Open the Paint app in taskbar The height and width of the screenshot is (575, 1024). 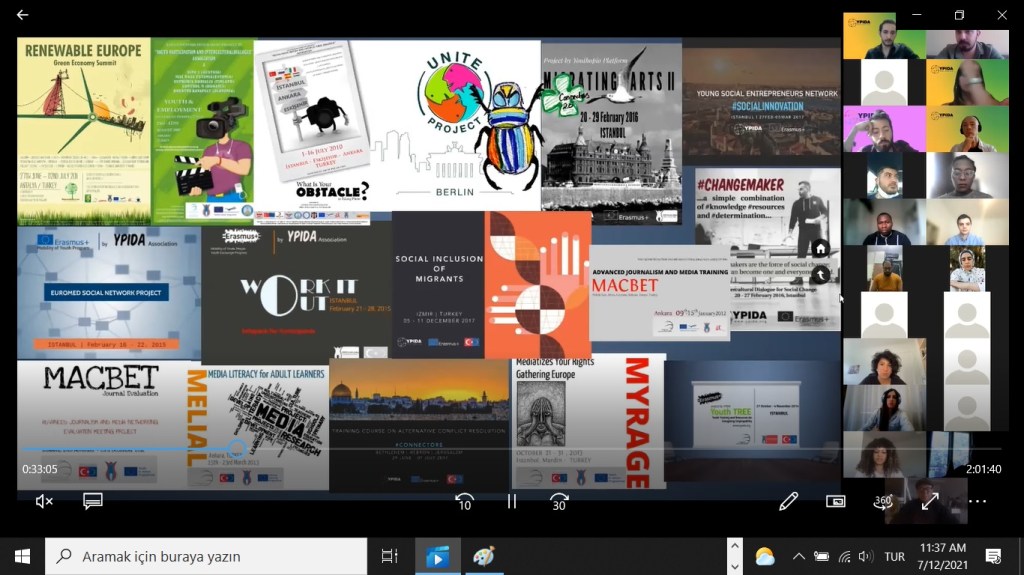click(483, 556)
